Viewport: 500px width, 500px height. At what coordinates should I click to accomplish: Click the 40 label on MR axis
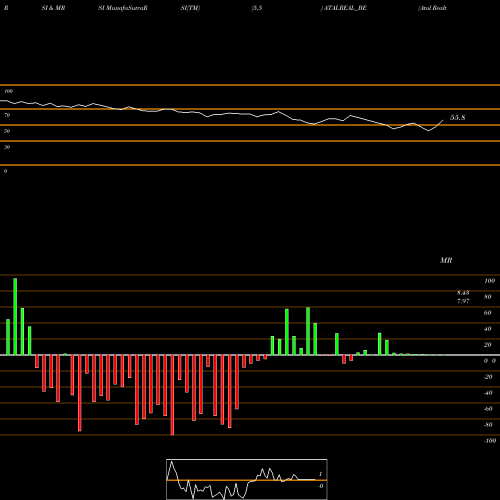[x=488, y=329]
